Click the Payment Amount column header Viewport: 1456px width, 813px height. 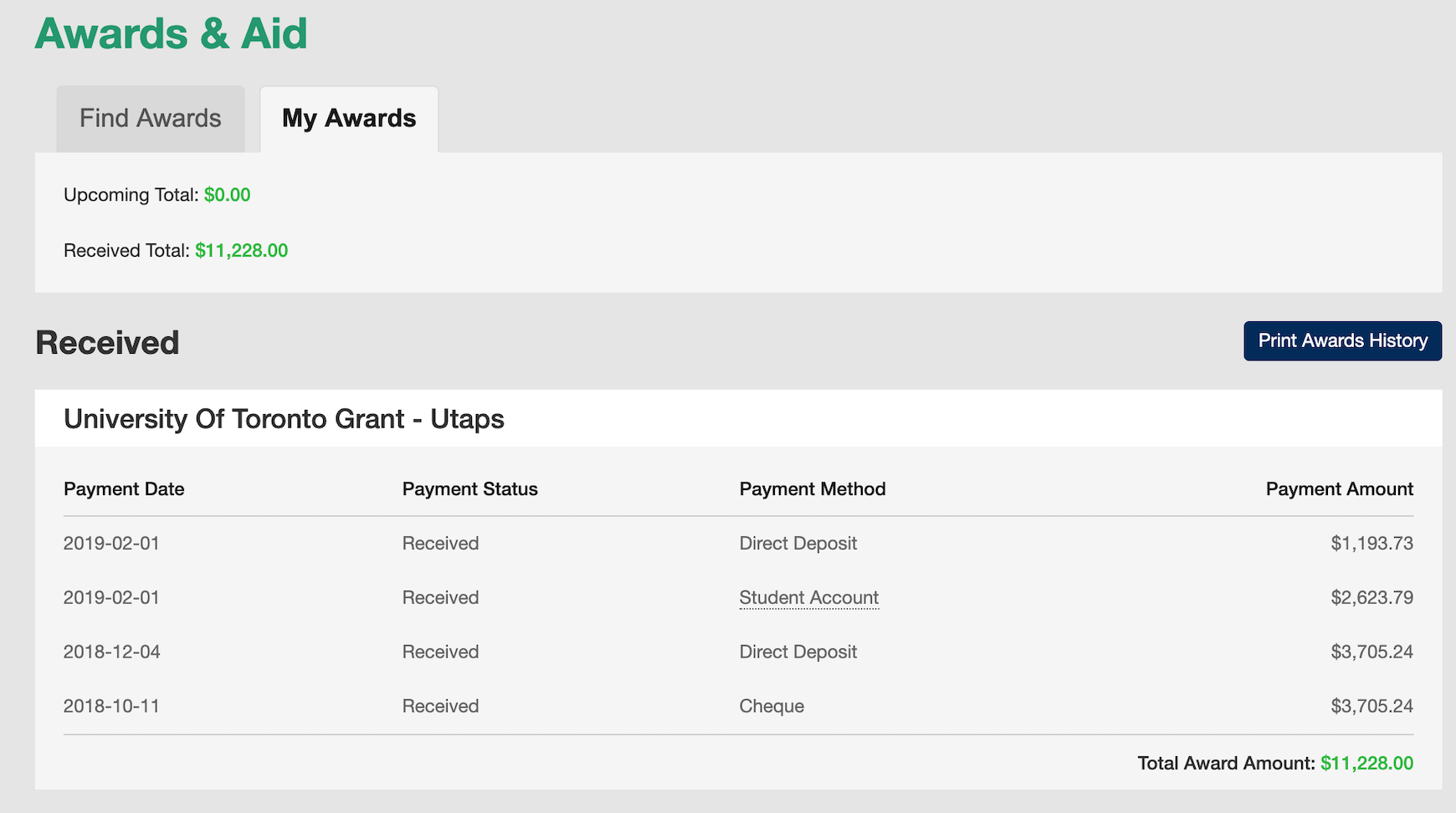[1339, 489]
